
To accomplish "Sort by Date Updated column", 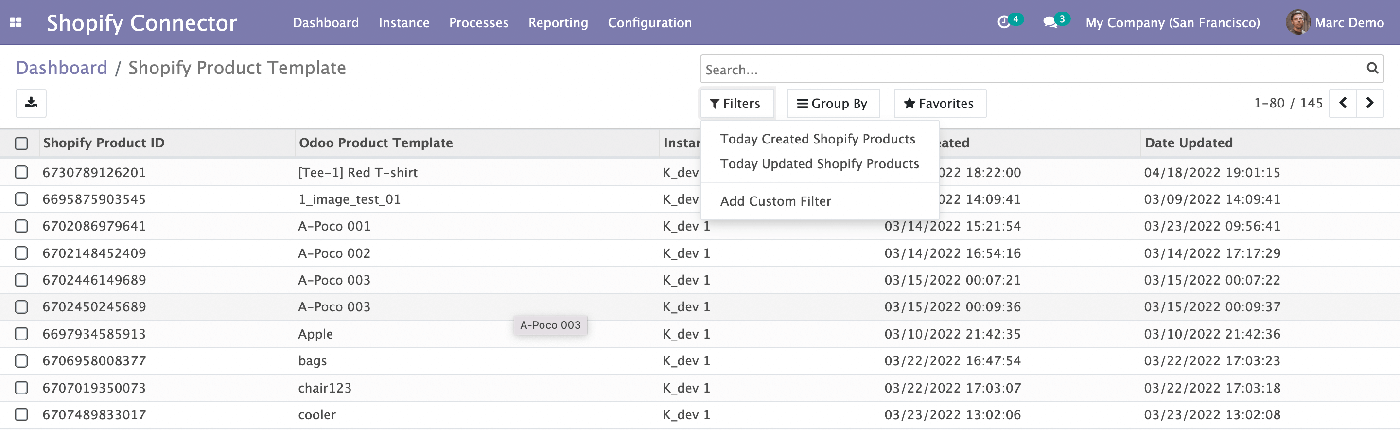I will [1189, 143].
